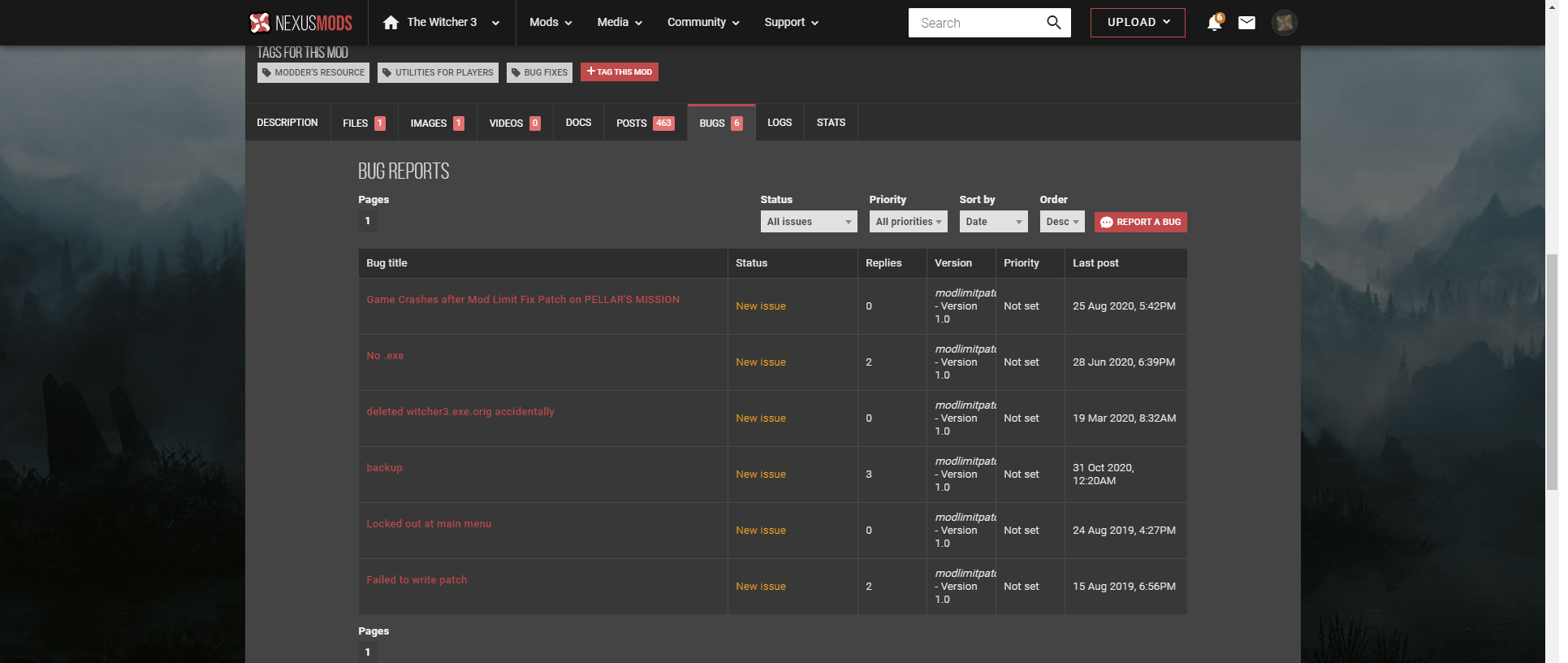Screen dimensions: 1568x663
Task: Switch to the Logs tab
Action: tap(780, 123)
